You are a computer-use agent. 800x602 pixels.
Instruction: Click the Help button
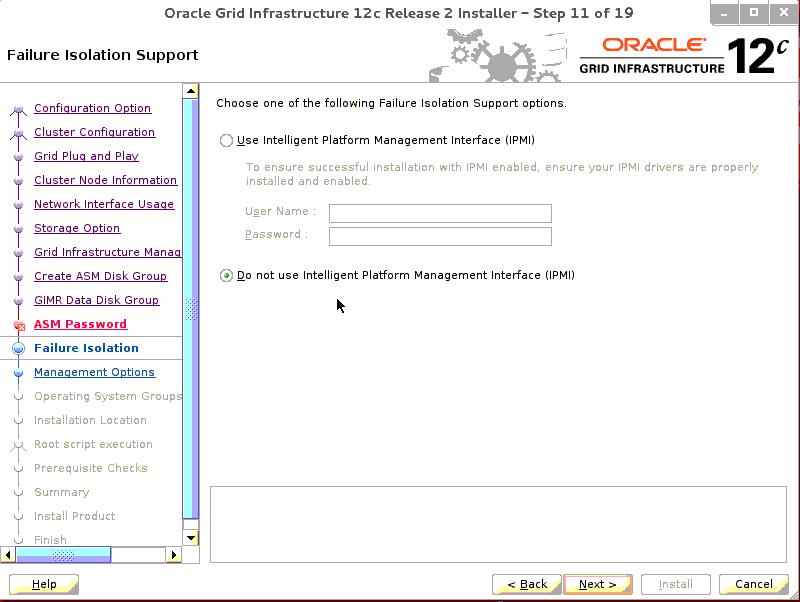(44, 584)
